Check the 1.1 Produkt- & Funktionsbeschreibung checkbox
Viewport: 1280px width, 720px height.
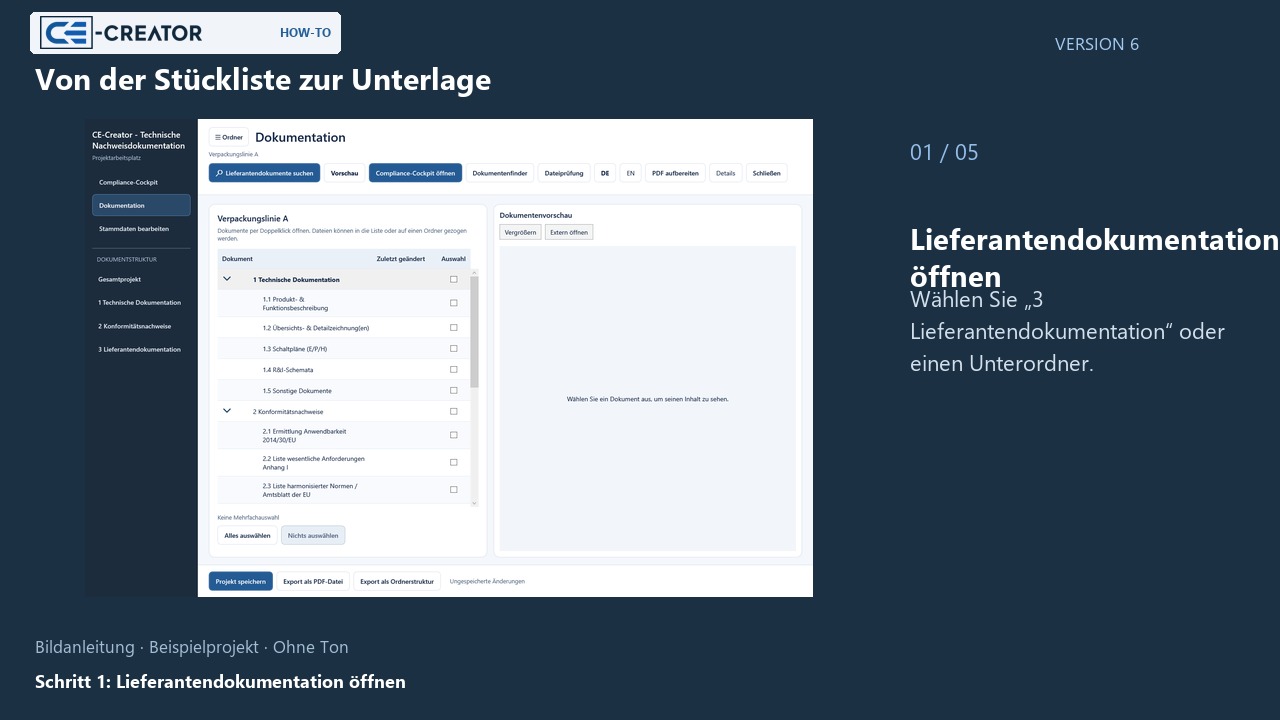[454, 303]
